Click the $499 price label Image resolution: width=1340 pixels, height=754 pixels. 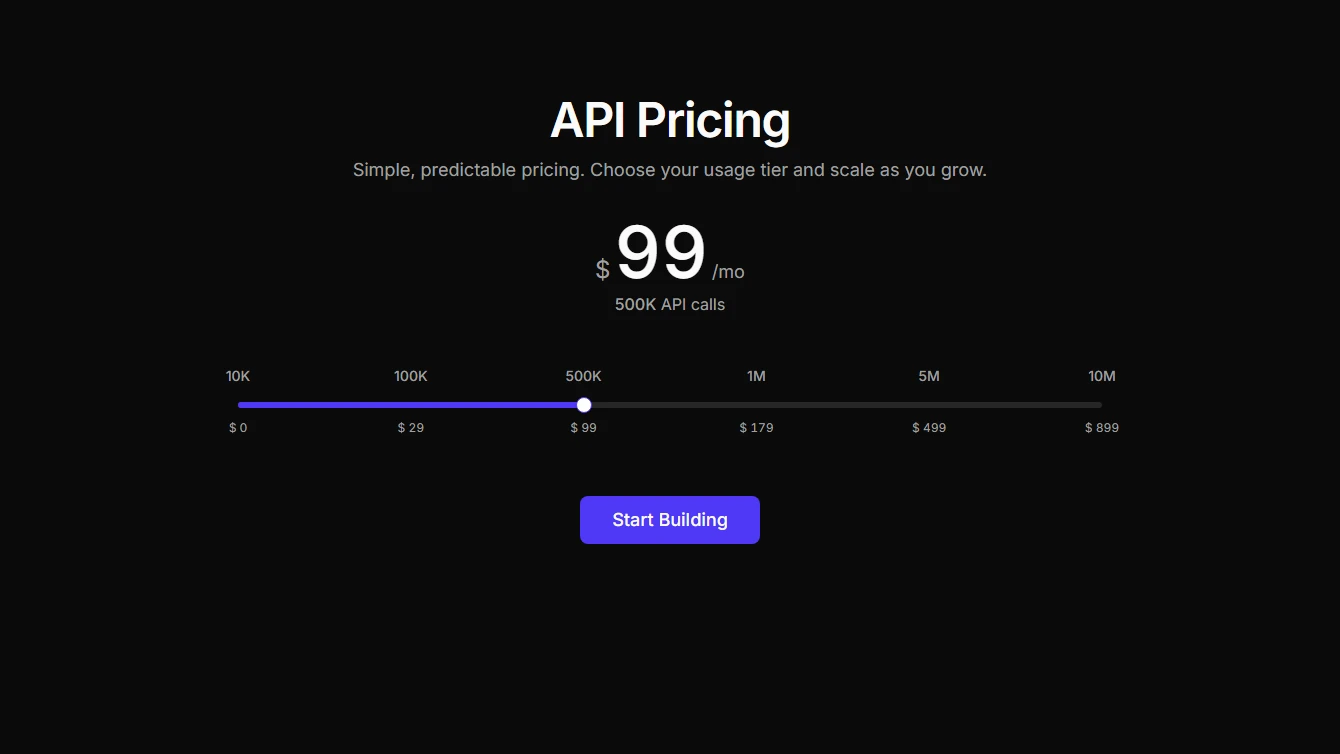[x=929, y=427]
